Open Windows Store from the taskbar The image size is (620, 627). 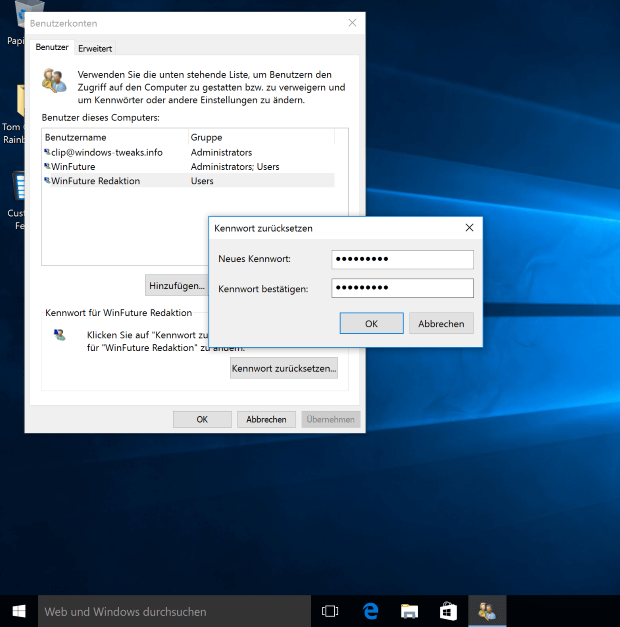[x=448, y=611]
